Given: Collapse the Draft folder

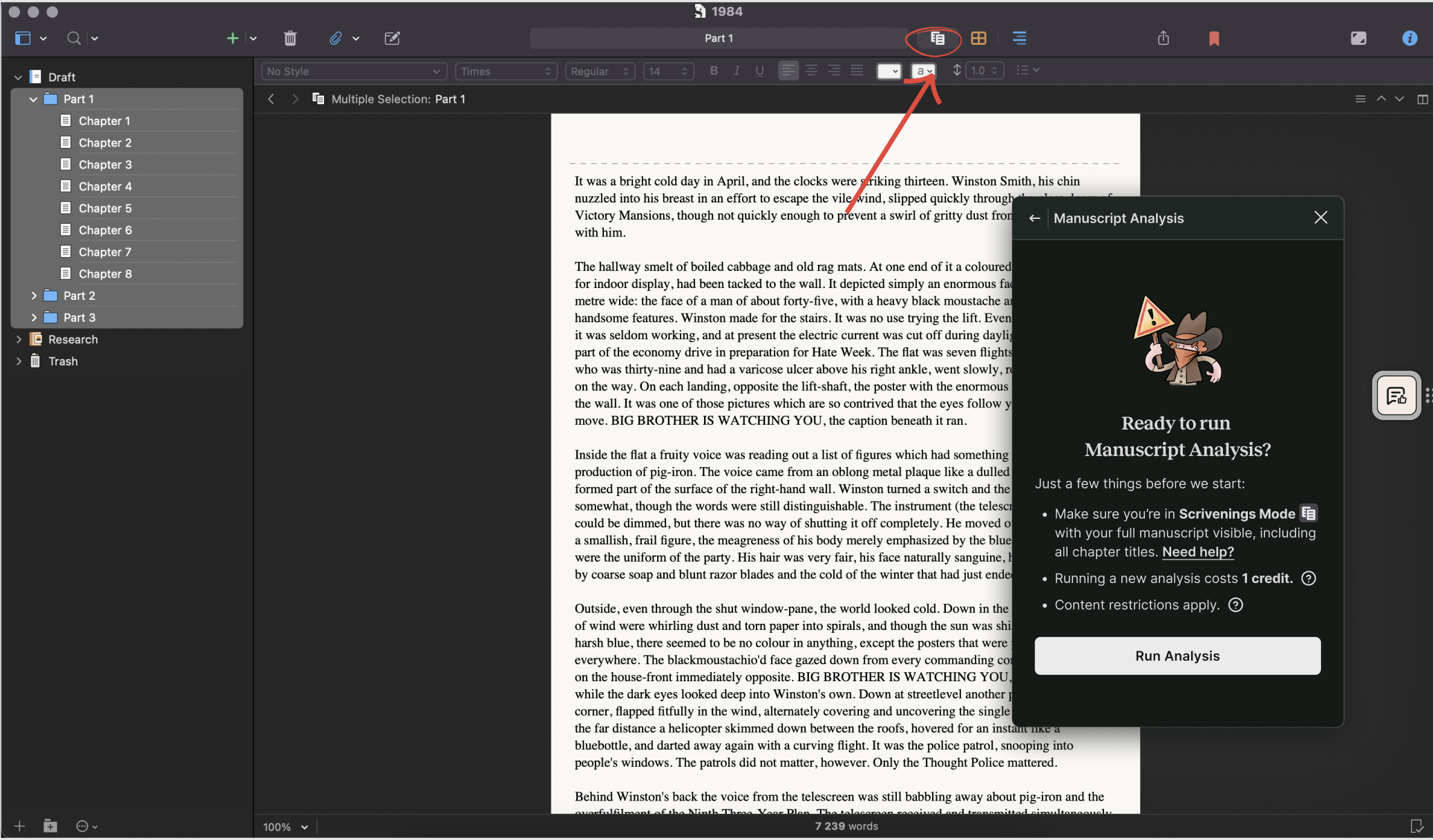Looking at the screenshot, I should coord(18,77).
